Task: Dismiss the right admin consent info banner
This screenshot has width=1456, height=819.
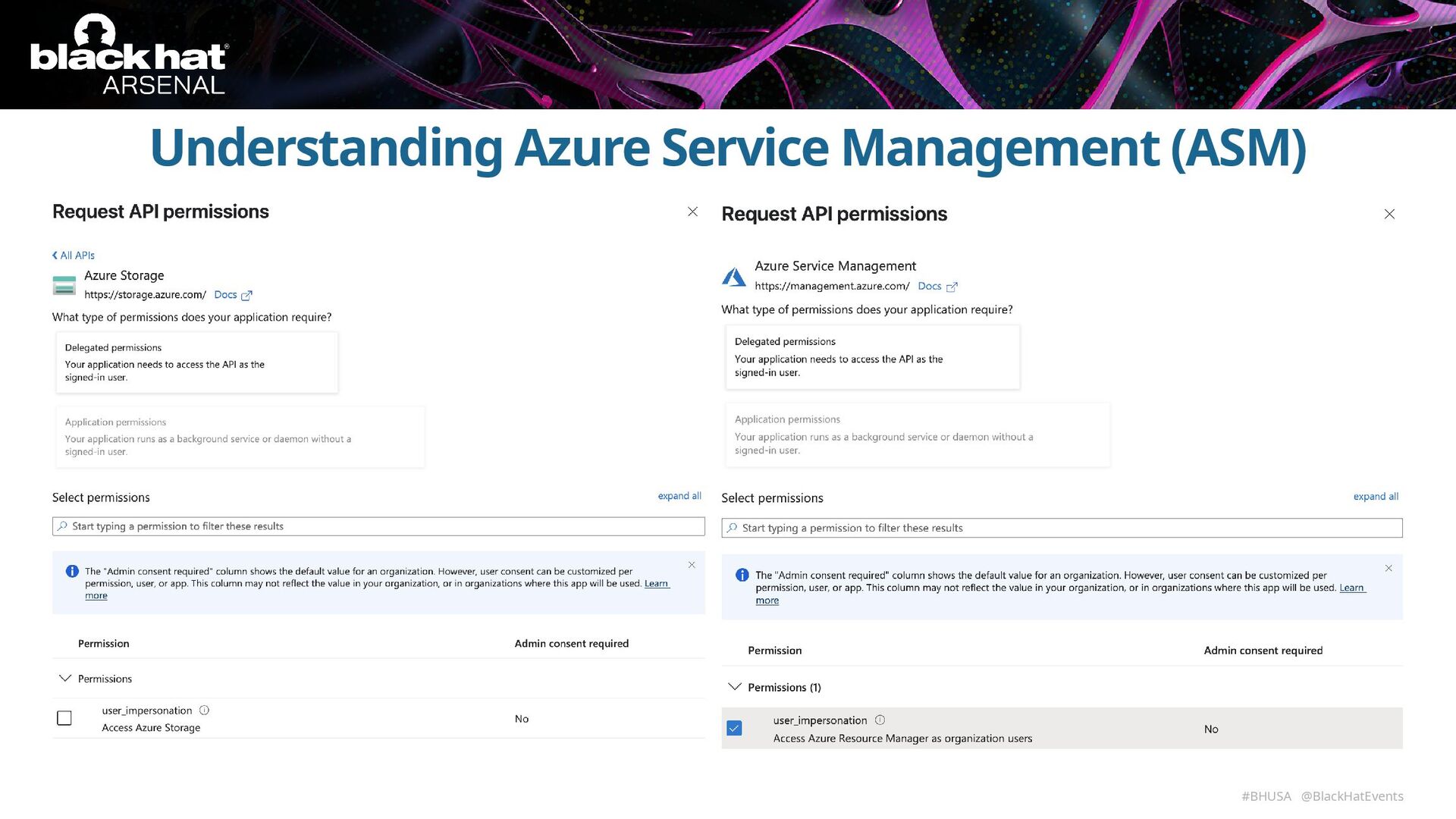Action: click(x=1389, y=569)
